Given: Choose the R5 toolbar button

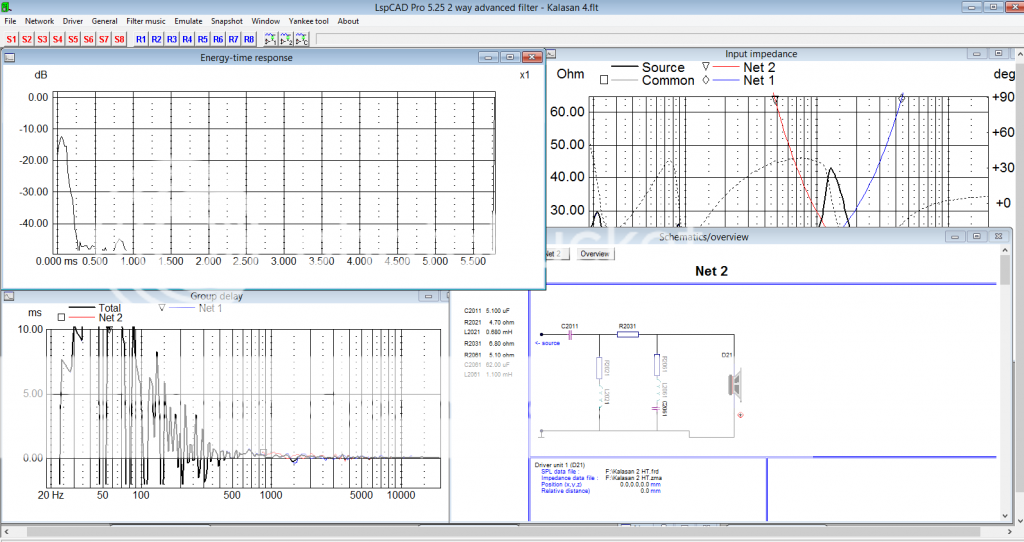Looking at the screenshot, I should point(203,39).
